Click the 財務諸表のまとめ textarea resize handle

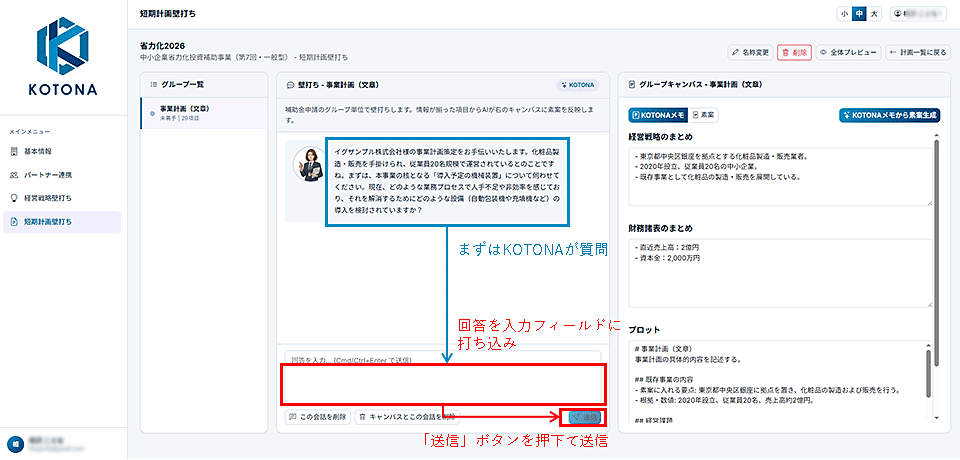(929, 304)
